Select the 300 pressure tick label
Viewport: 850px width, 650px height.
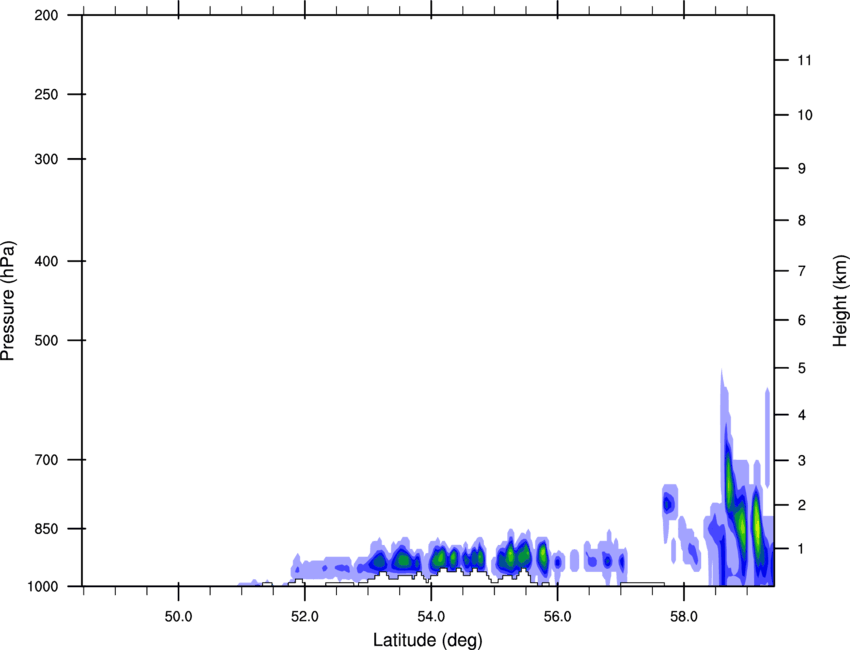[x=47, y=159]
